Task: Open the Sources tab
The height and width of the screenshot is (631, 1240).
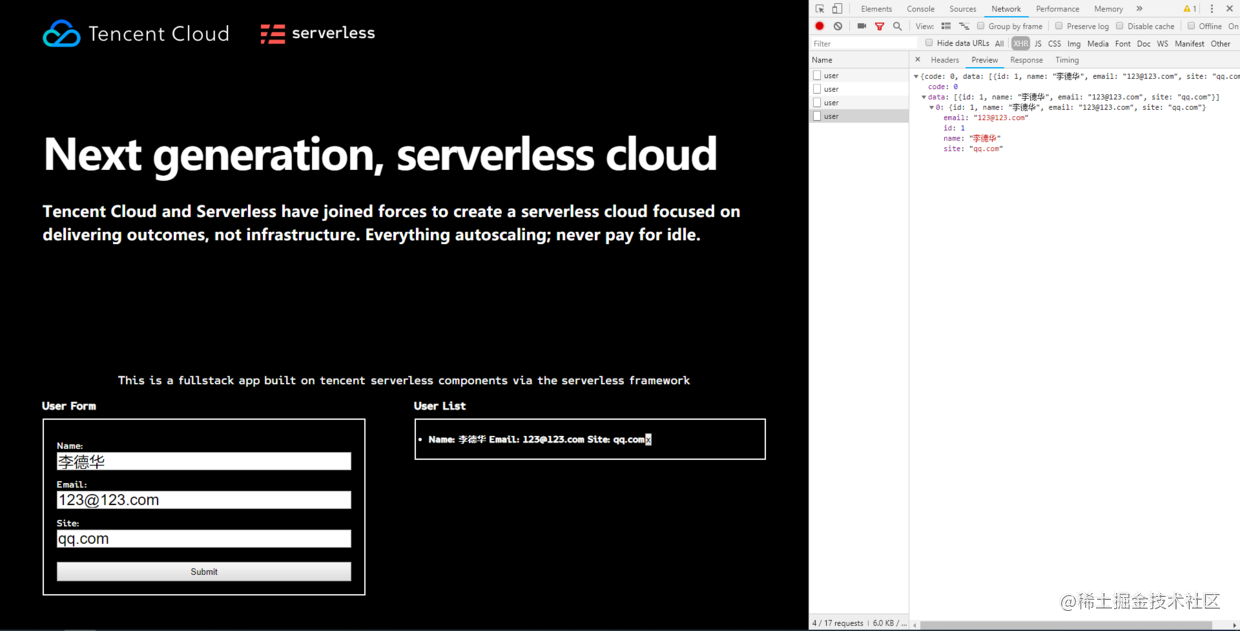Action: (963, 9)
